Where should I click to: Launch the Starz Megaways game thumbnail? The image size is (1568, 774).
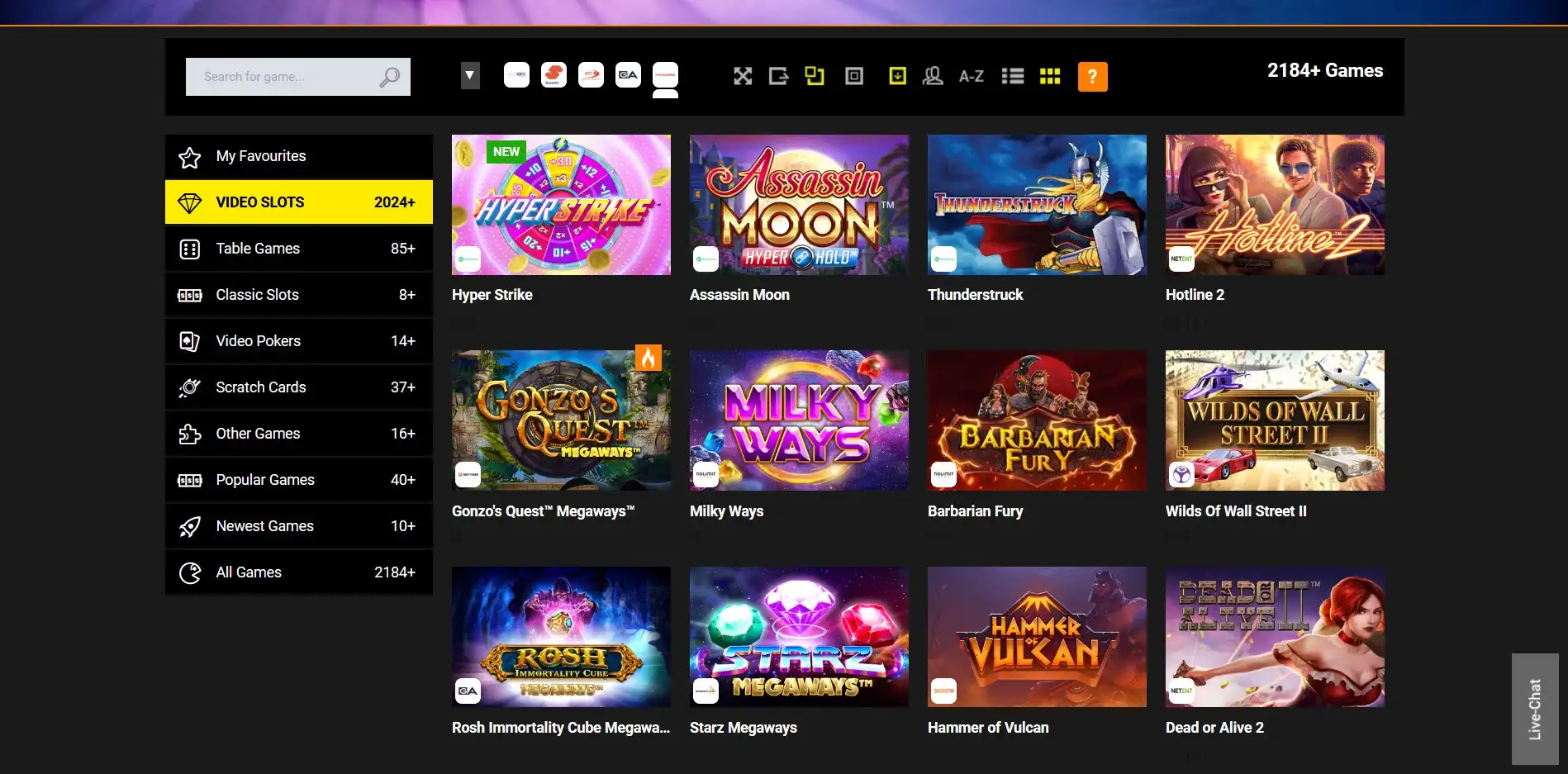799,637
